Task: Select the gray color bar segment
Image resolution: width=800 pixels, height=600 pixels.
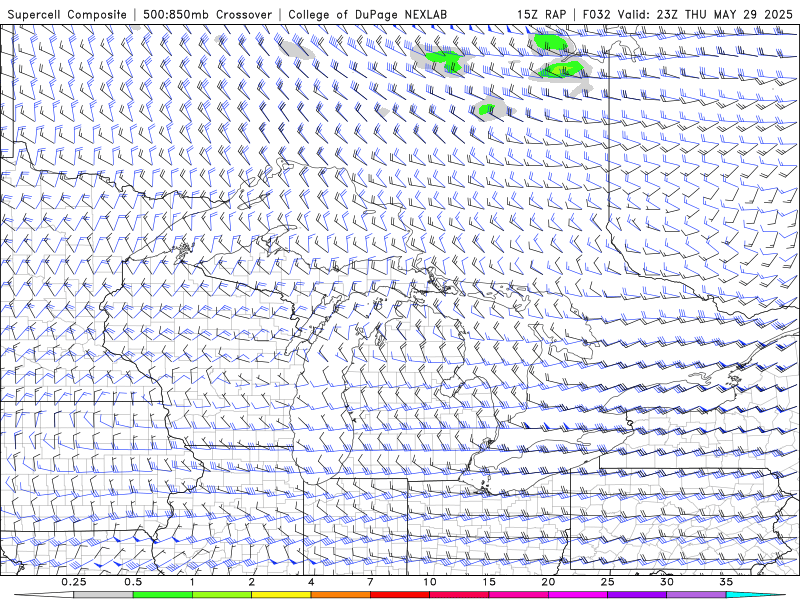Action: (104, 595)
